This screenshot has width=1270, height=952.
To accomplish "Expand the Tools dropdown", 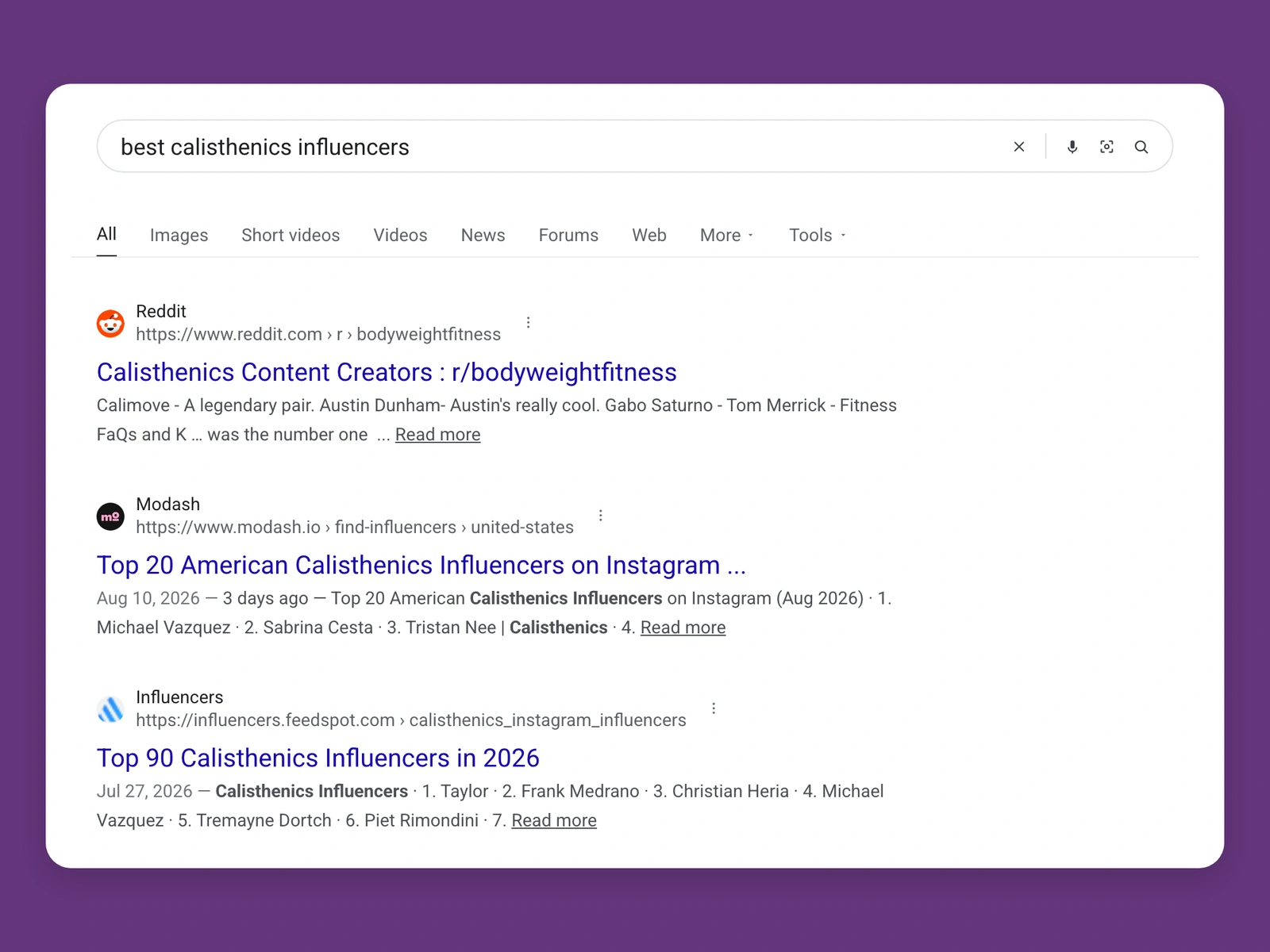I will [x=818, y=236].
